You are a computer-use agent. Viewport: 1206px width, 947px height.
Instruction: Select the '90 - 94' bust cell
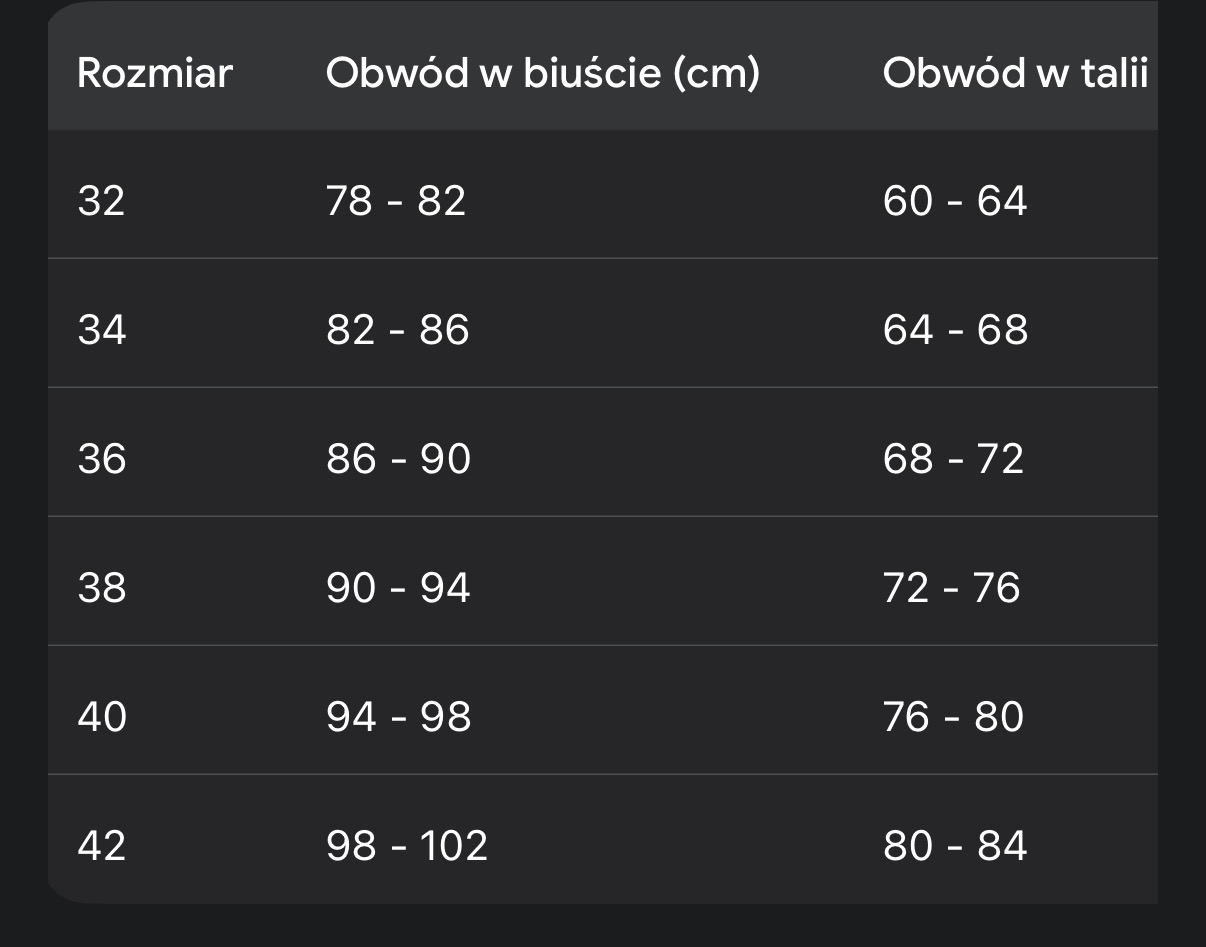tap(398, 587)
